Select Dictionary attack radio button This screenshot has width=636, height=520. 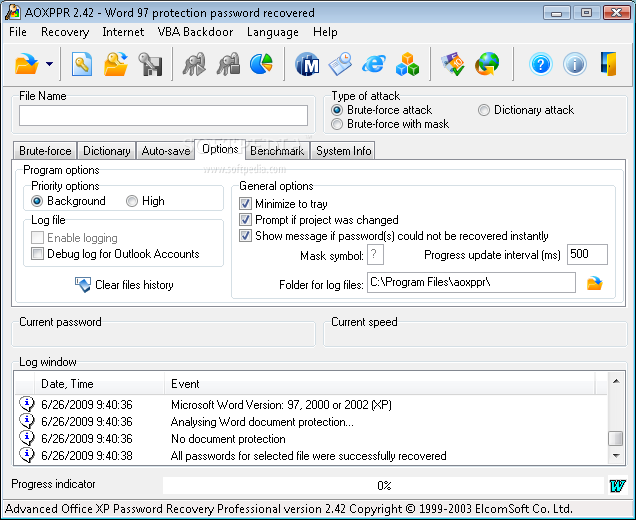483,110
